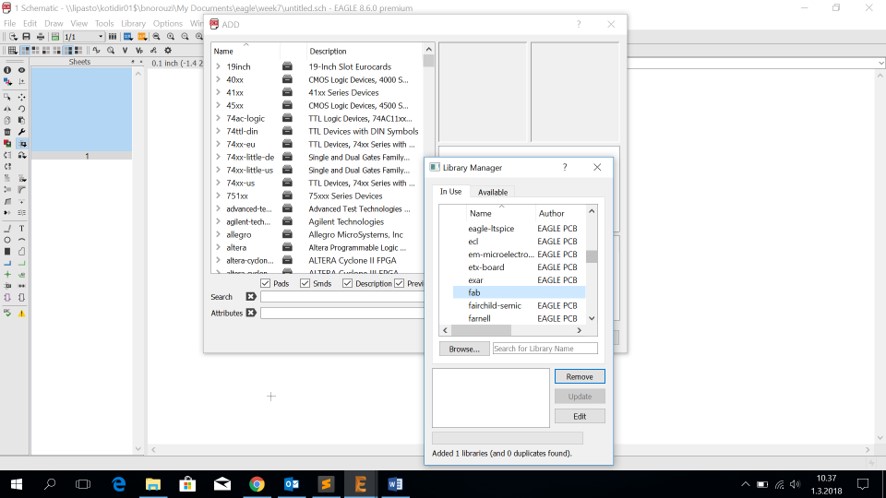Image resolution: width=886 pixels, height=498 pixels.
Task: Select the Show (eye) tool
Action: [x=21, y=70]
